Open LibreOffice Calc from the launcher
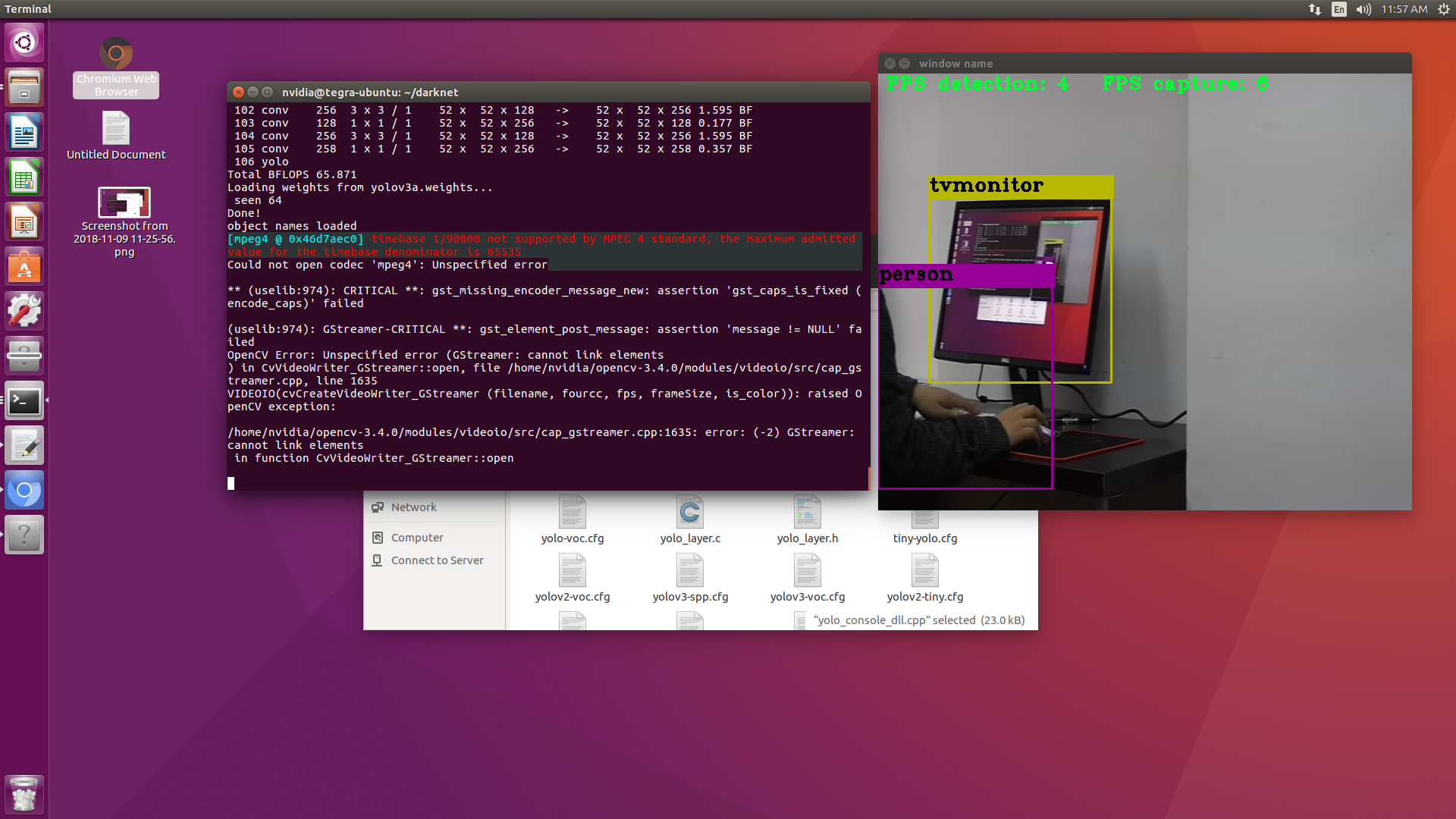This screenshot has width=1456, height=819. 24,176
